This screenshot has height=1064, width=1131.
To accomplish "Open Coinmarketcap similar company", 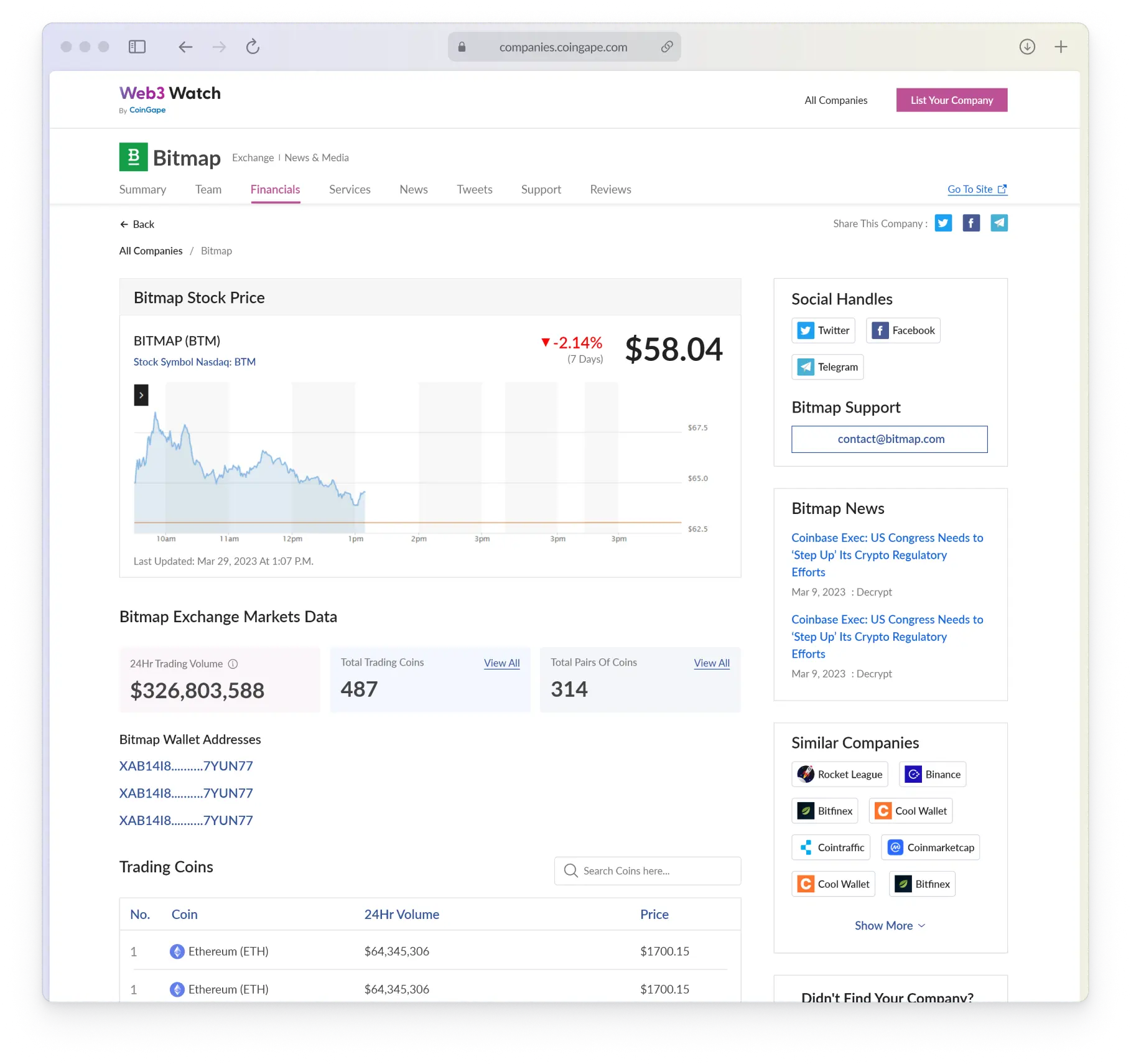I will coord(931,847).
